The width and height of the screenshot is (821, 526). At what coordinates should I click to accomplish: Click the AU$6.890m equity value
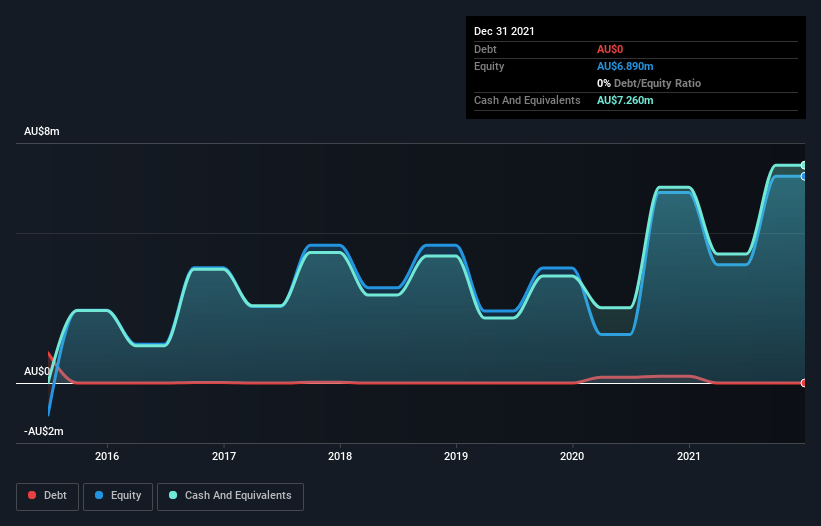coord(625,66)
